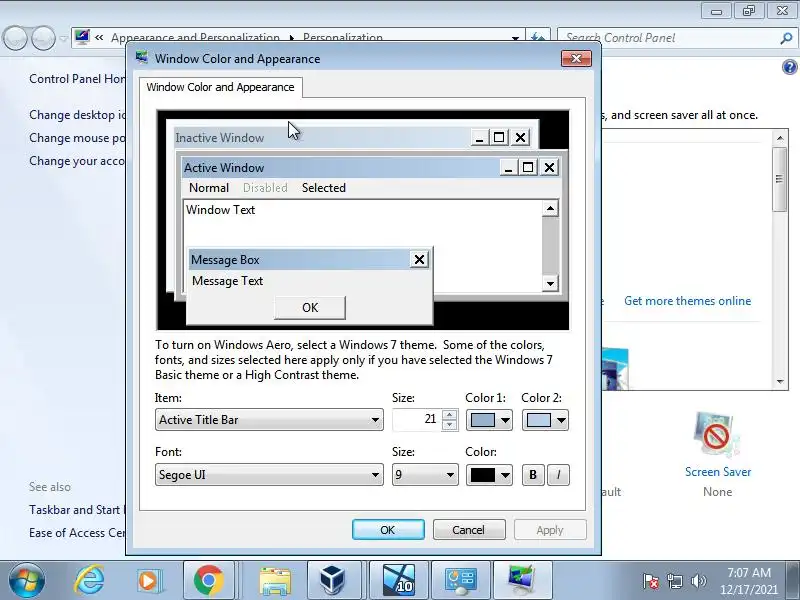Open the Font dropdown showing Segoe UI
The width and height of the screenshot is (800, 600).
[269, 475]
